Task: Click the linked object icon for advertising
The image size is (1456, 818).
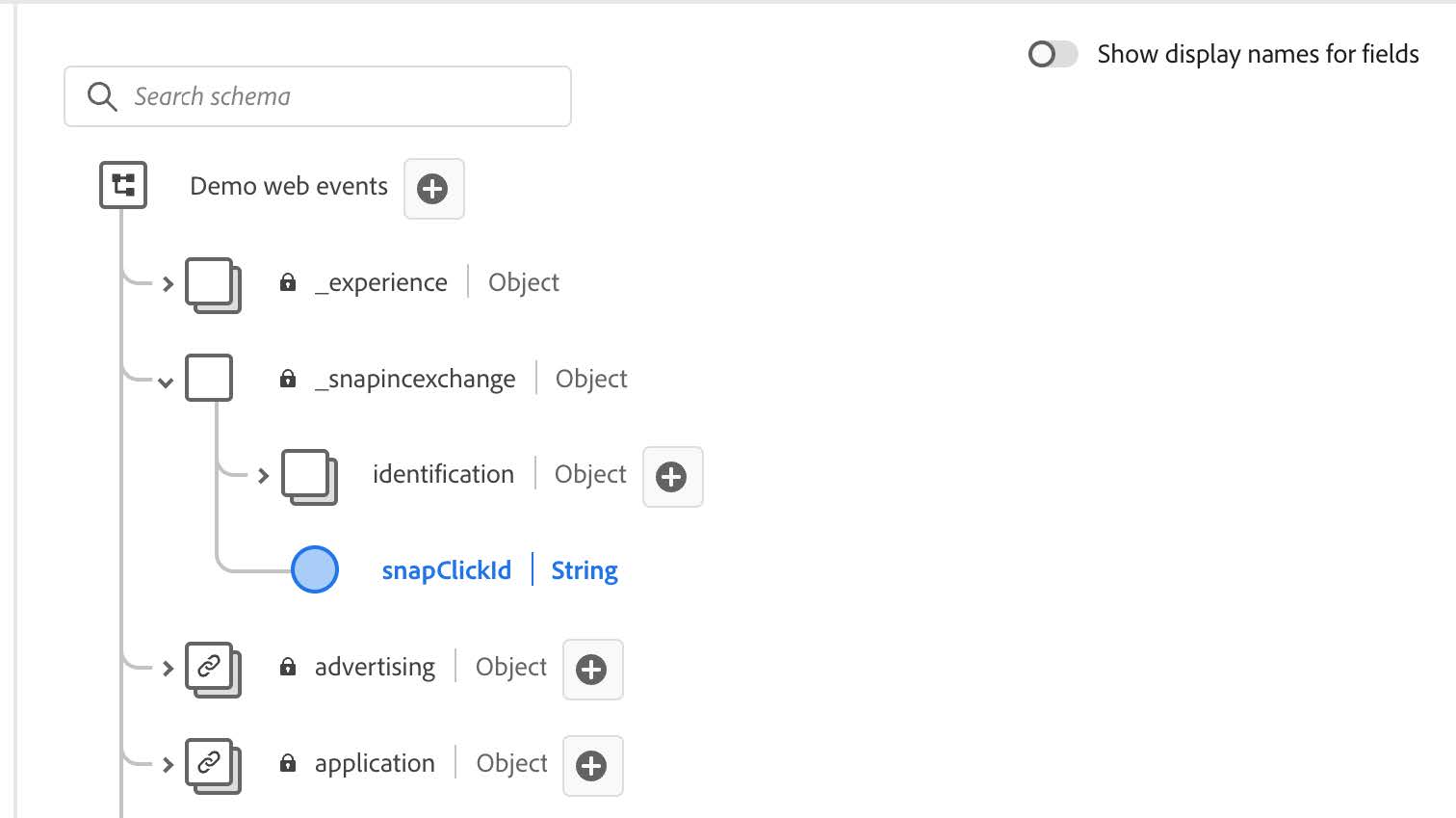Action: click(211, 668)
